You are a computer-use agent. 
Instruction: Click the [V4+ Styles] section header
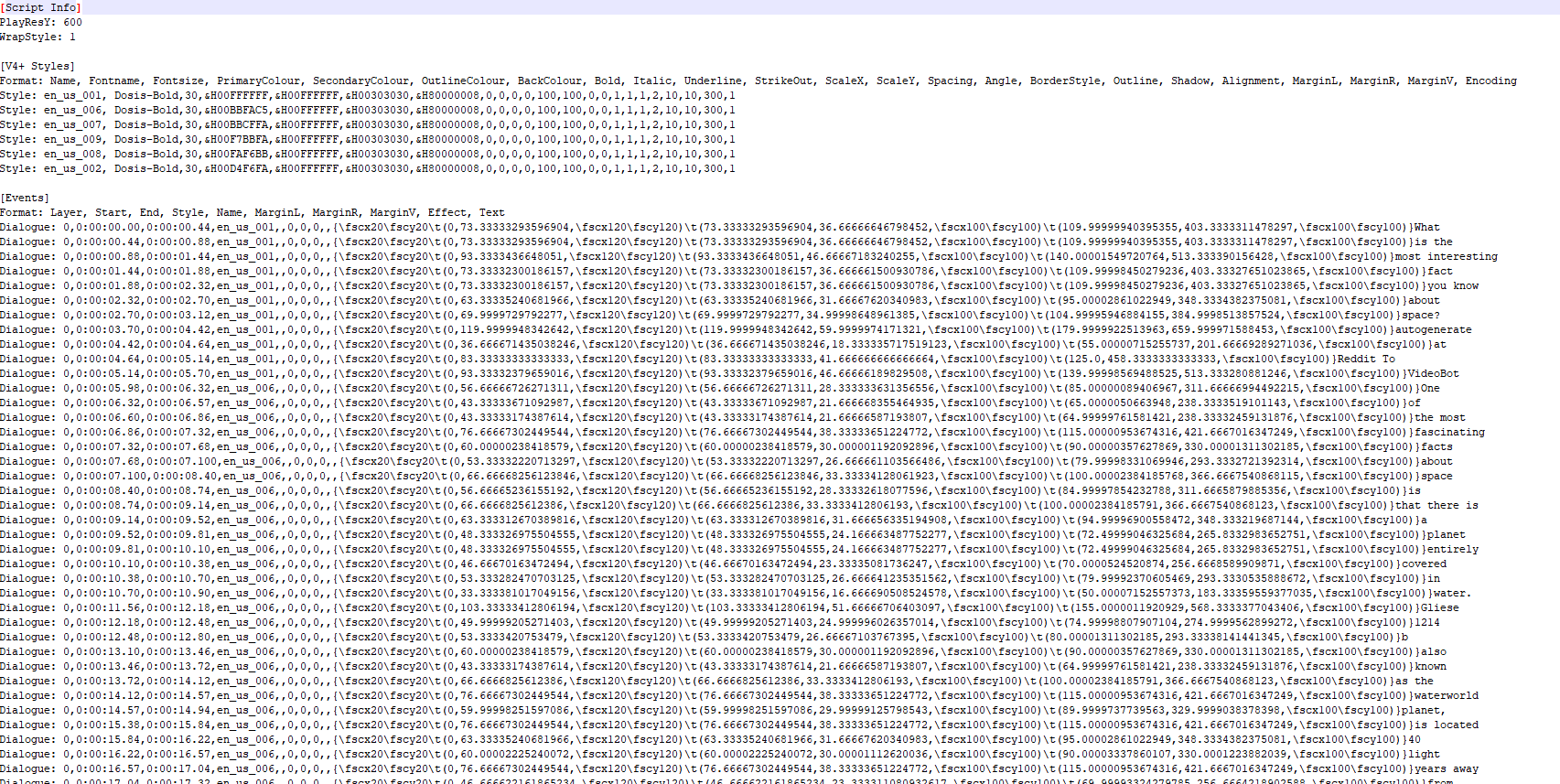[38, 66]
